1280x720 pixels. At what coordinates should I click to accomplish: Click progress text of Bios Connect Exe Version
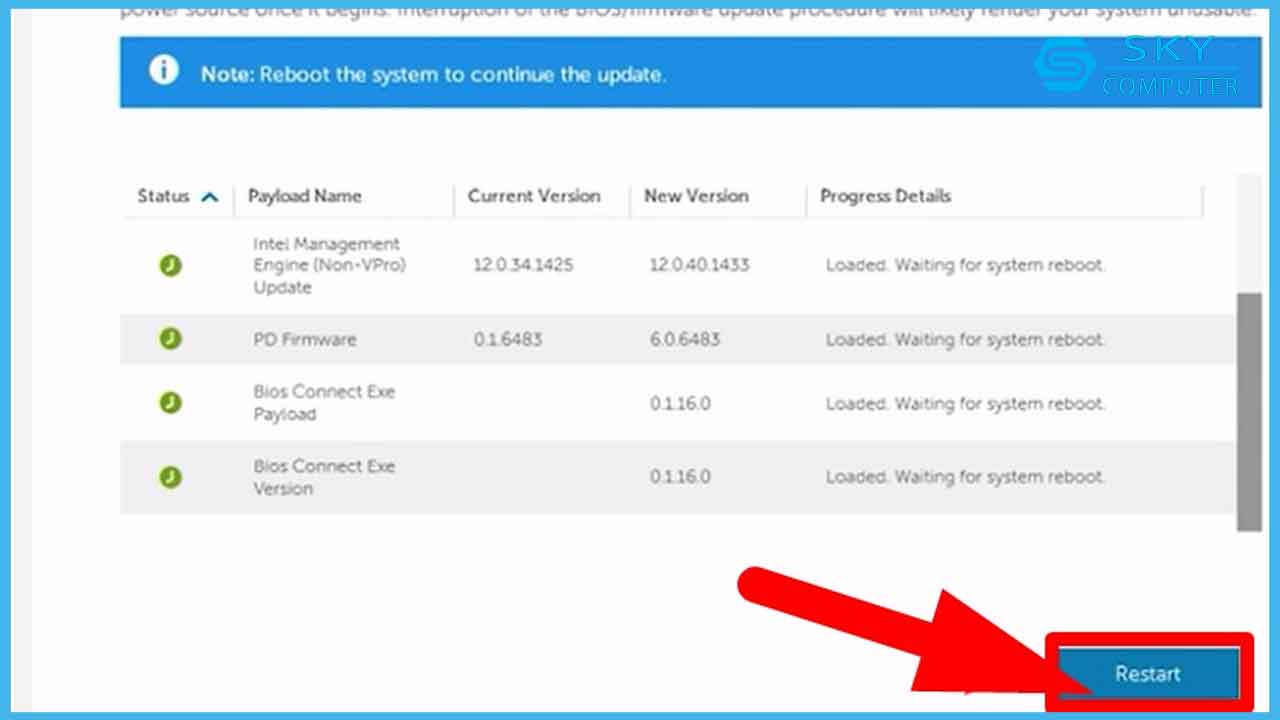click(966, 477)
